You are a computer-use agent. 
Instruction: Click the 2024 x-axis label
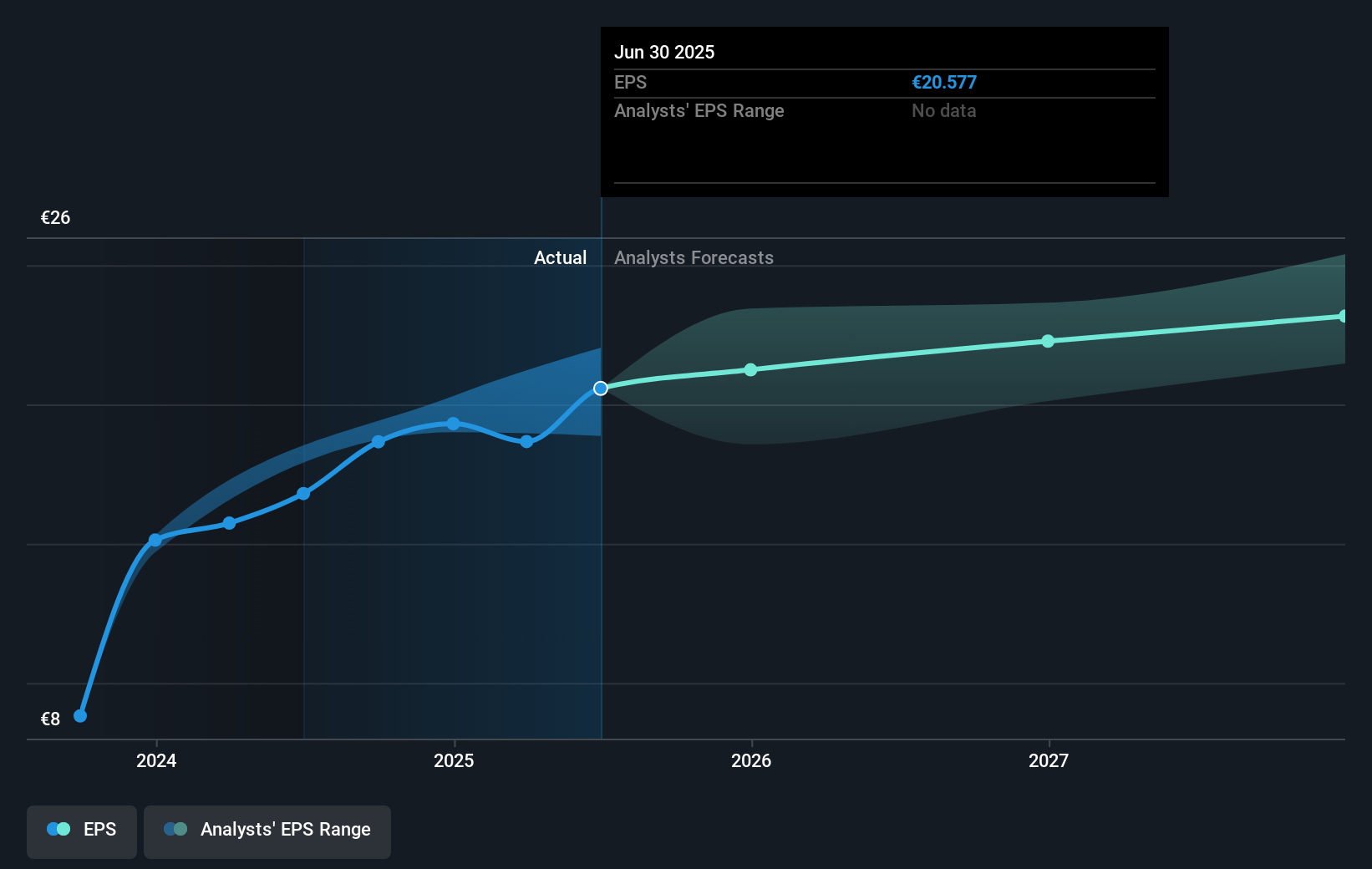coord(156,760)
